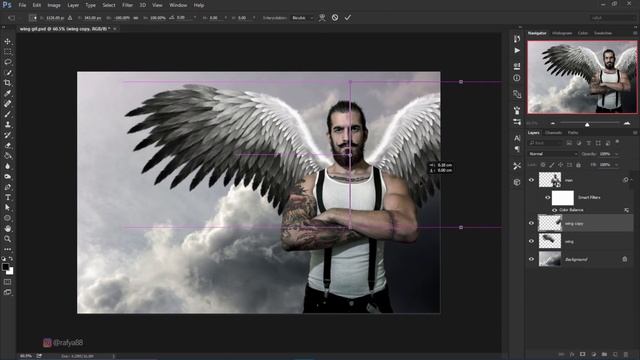The height and width of the screenshot is (360, 640).
Task: Open the blend mode Normal dropdown
Action: (x=553, y=154)
